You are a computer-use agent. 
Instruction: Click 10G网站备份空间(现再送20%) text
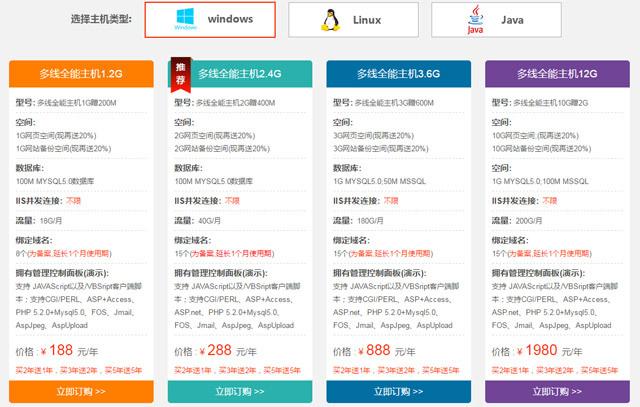pyautogui.click(x=542, y=149)
